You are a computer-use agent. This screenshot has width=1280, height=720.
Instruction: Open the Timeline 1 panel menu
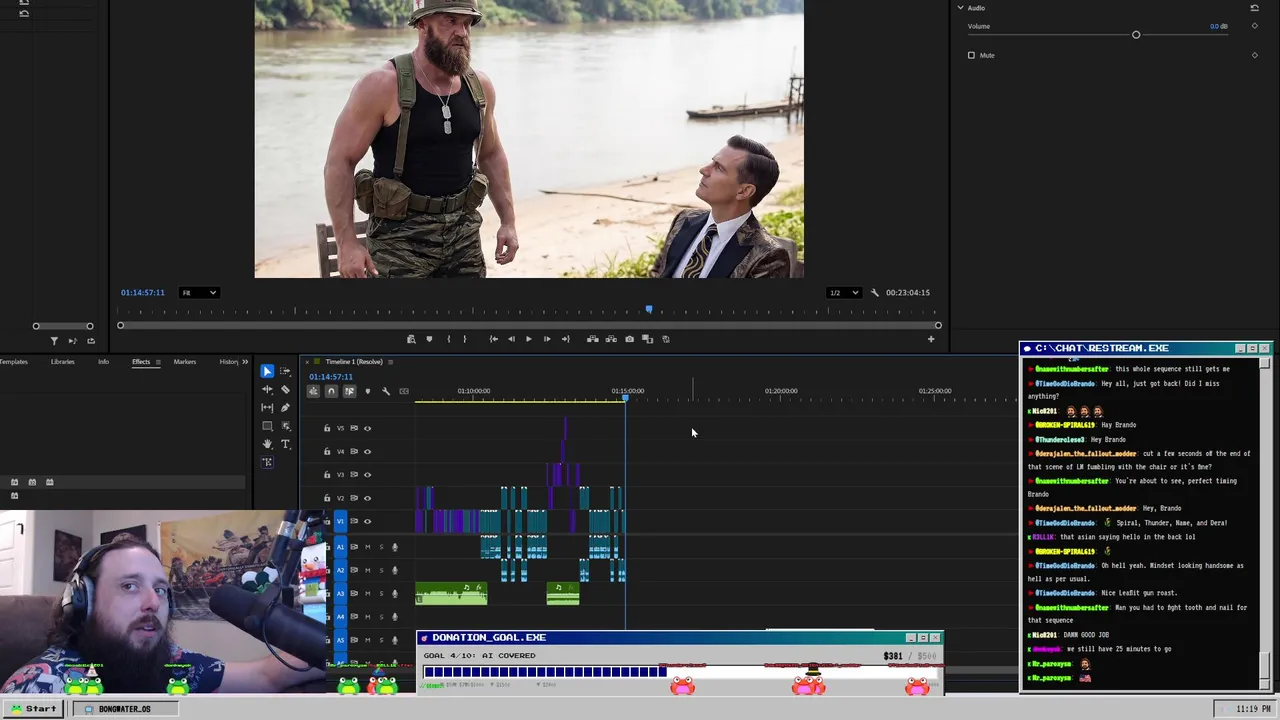tap(390, 362)
